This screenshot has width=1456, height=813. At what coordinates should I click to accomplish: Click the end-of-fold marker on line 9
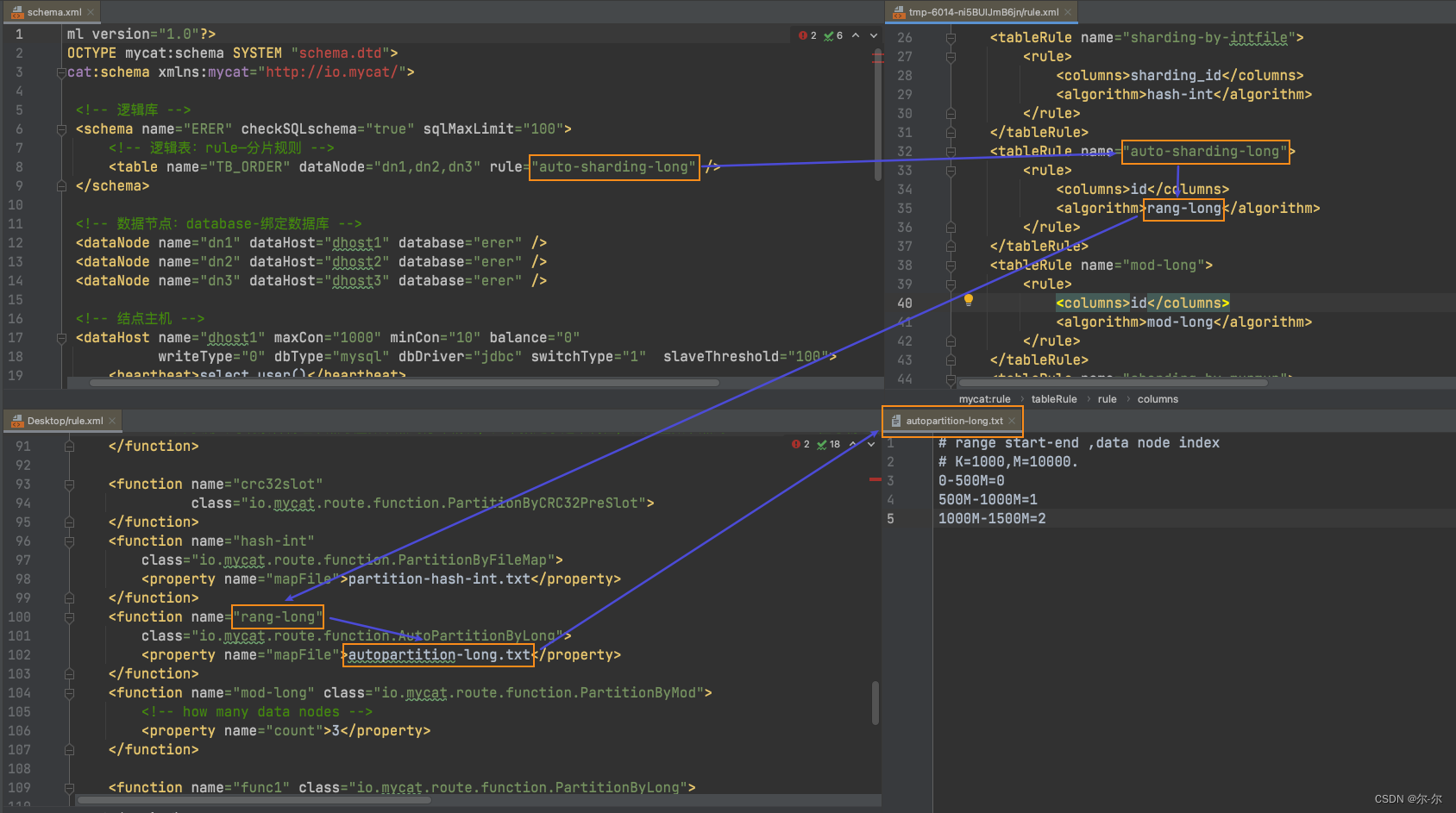click(61, 186)
